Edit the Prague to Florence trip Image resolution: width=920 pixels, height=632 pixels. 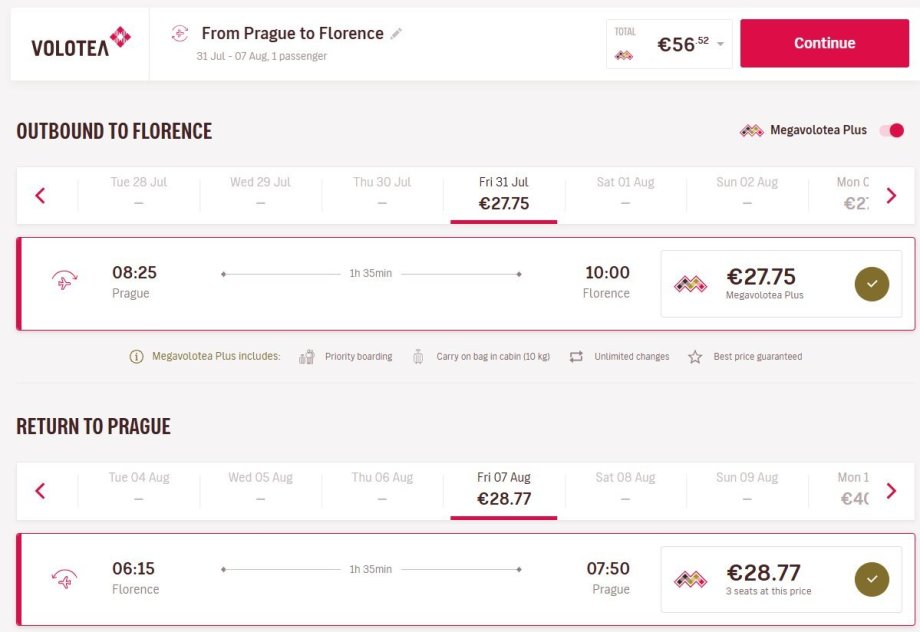[x=397, y=34]
